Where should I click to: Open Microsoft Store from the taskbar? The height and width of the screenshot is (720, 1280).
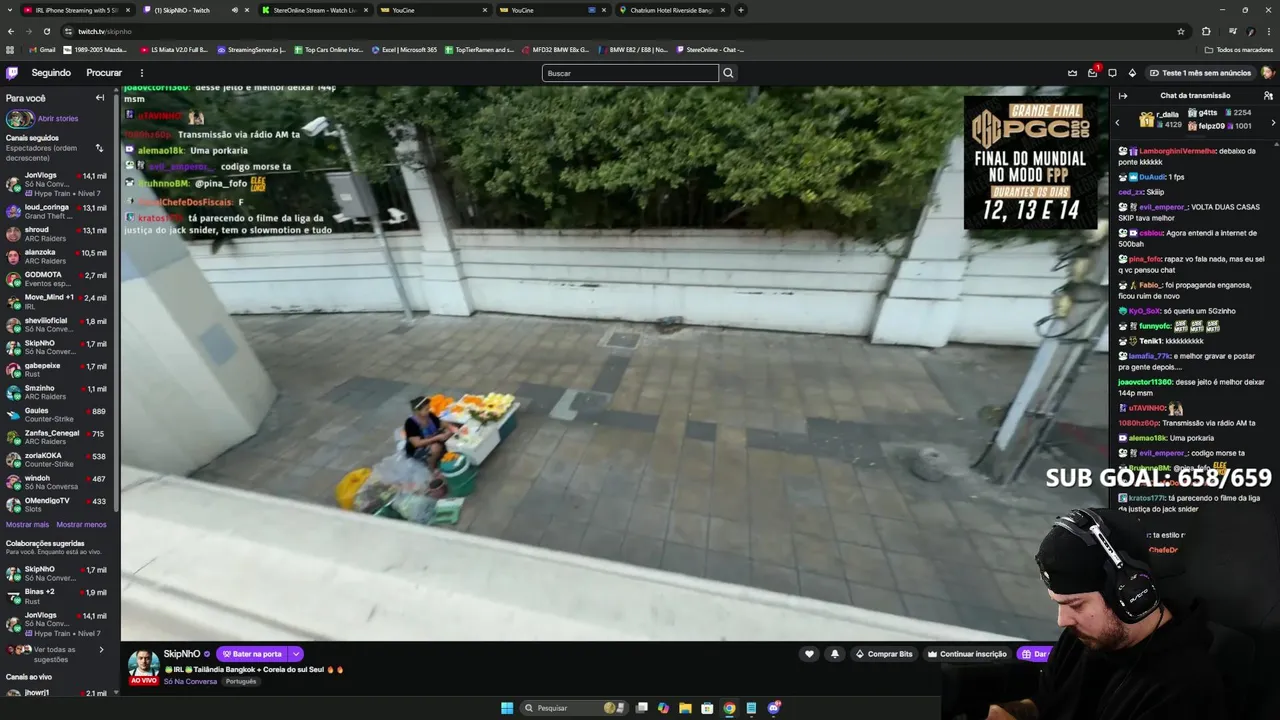(x=707, y=708)
